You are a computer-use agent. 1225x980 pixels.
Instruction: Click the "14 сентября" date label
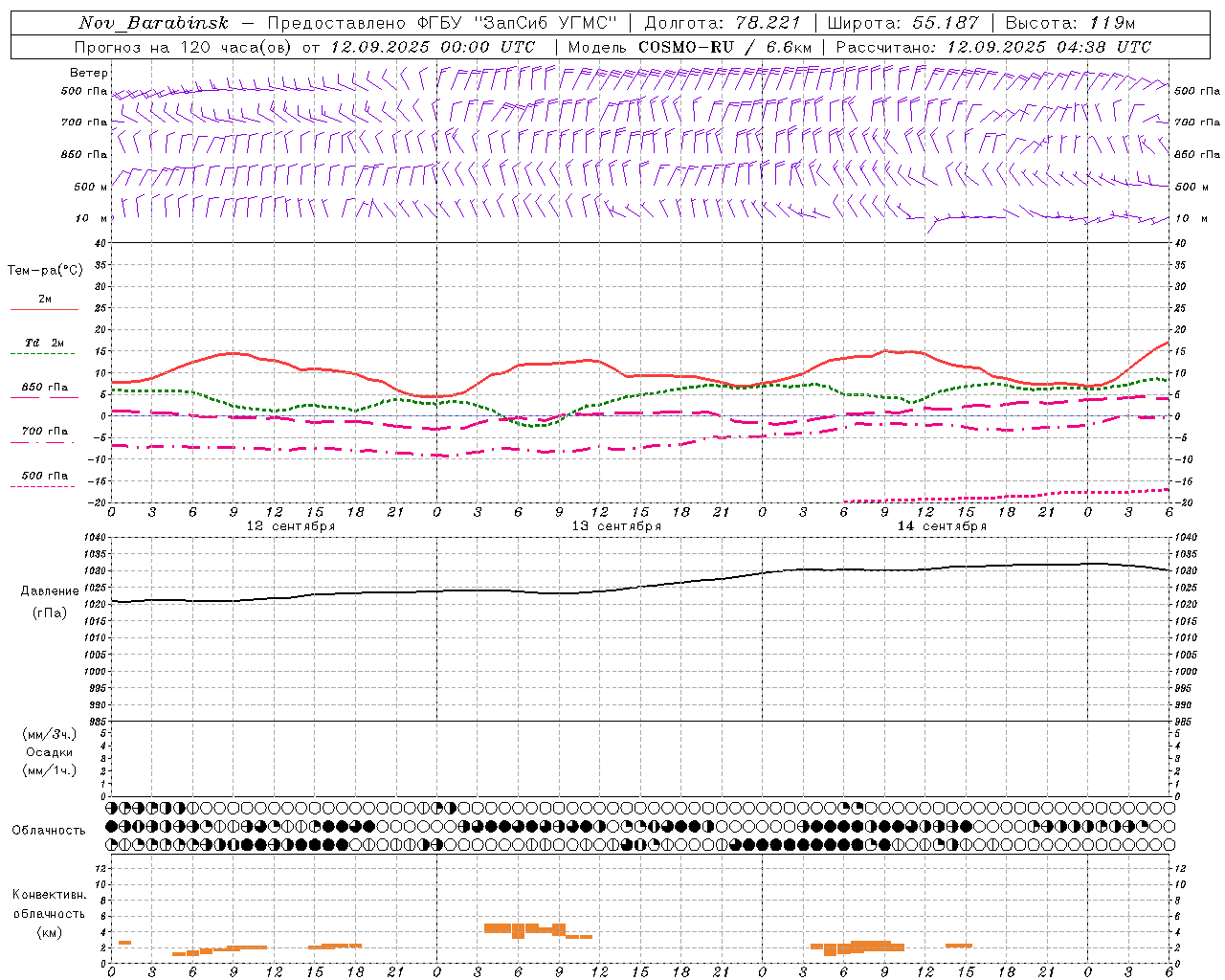coord(942,526)
